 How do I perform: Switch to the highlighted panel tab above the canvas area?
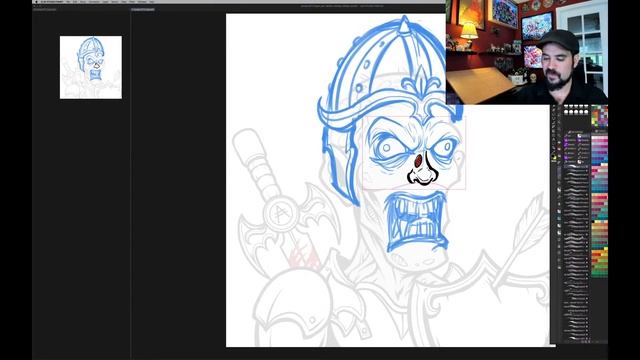click(x=142, y=9)
